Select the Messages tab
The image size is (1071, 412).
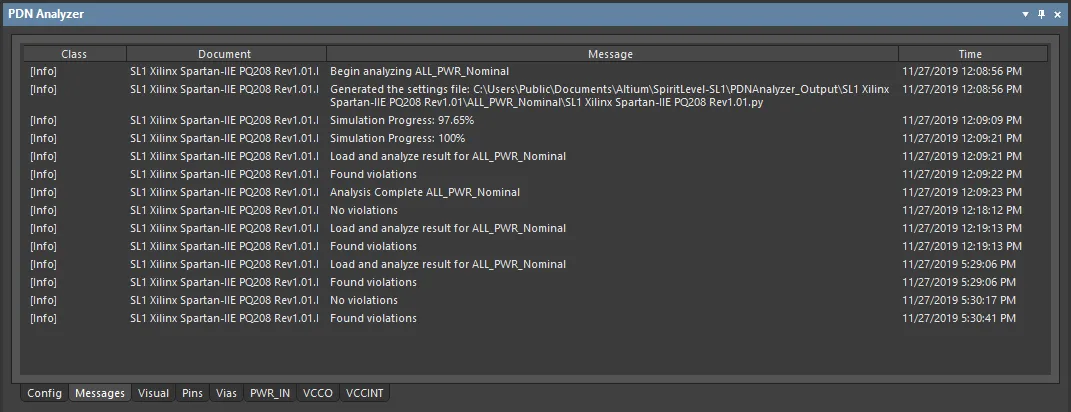[100, 393]
